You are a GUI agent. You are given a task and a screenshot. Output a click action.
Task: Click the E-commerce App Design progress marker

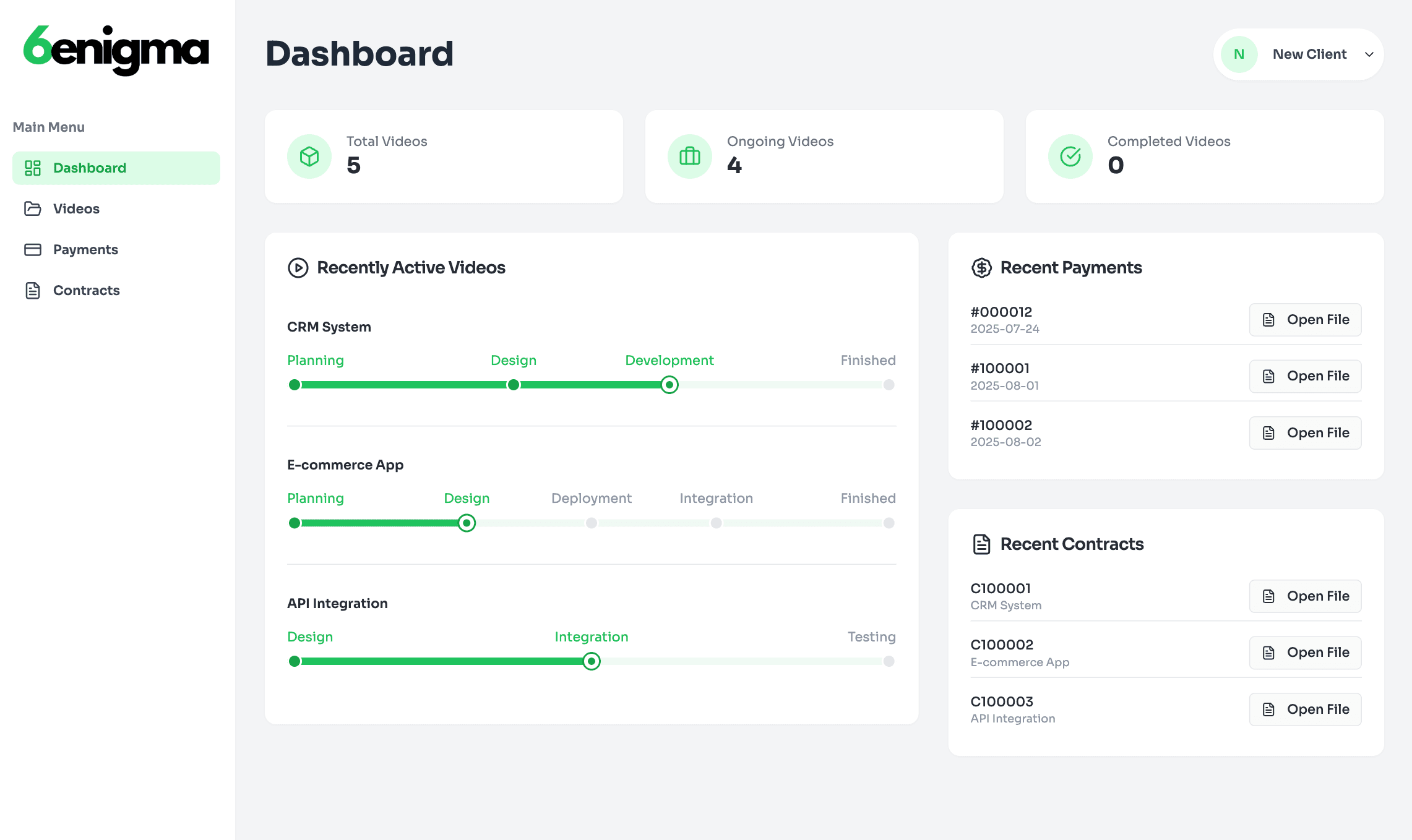(467, 523)
